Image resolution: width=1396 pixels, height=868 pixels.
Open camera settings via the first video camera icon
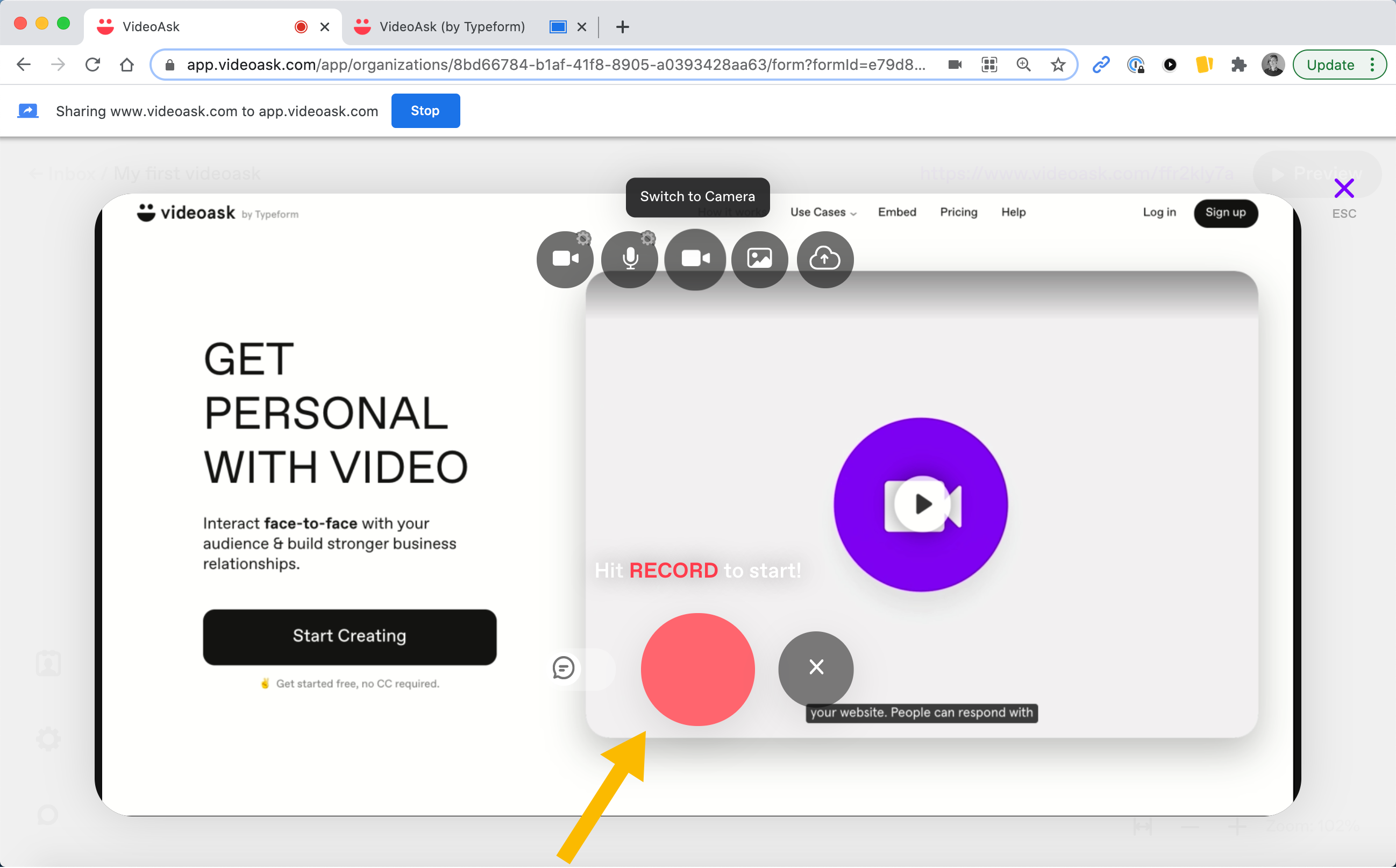565,259
